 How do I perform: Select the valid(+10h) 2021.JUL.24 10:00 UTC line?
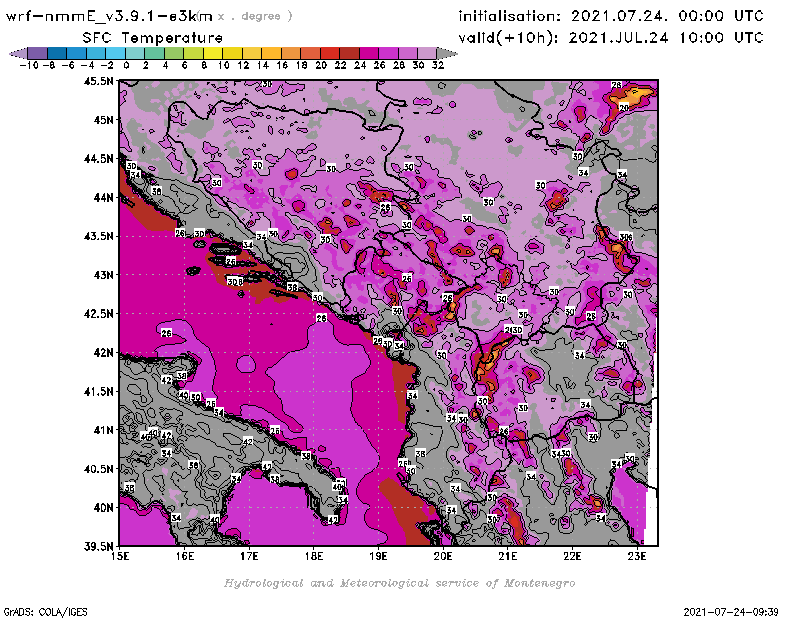[611, 38]
